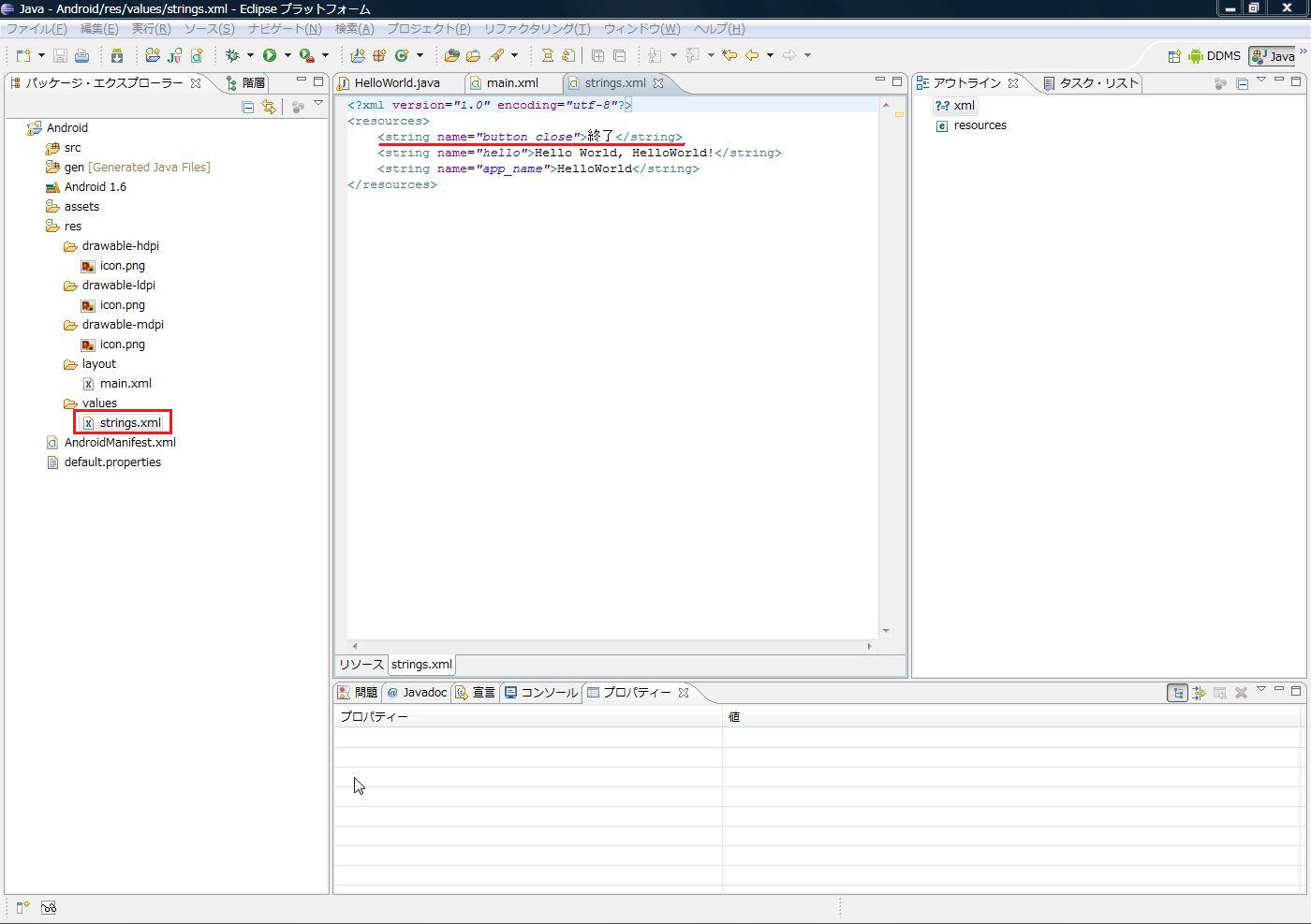Screen dimensions: 1311x924
Task: Click the New Java Package icon
Action: click(379, 55)
